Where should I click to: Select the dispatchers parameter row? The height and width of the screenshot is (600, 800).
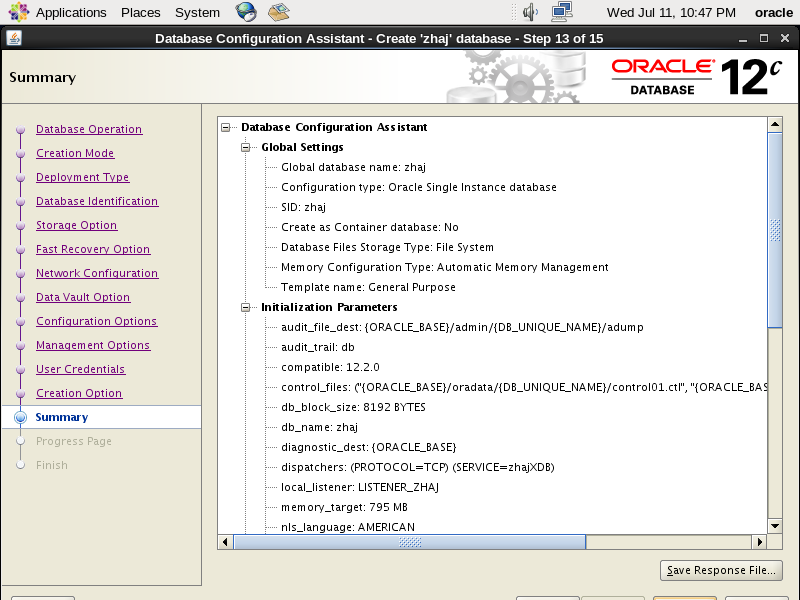(x=418, y=467)
